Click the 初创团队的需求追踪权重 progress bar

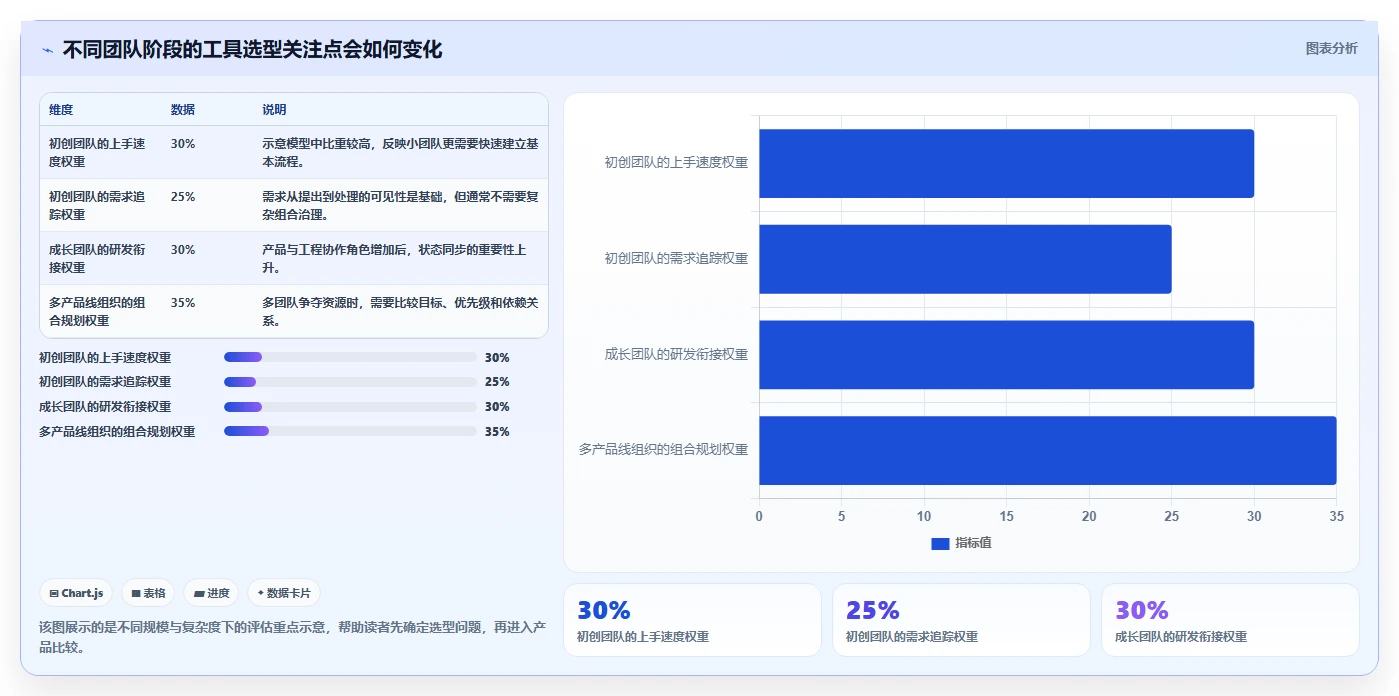point(350,382)
